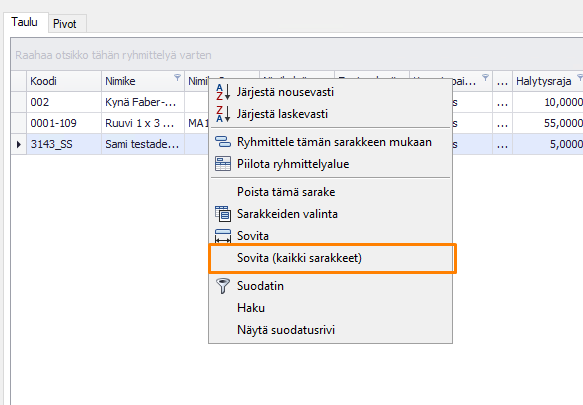
Task: Open filter dropdown on Nimike column
Action: (x=177, y=77)
